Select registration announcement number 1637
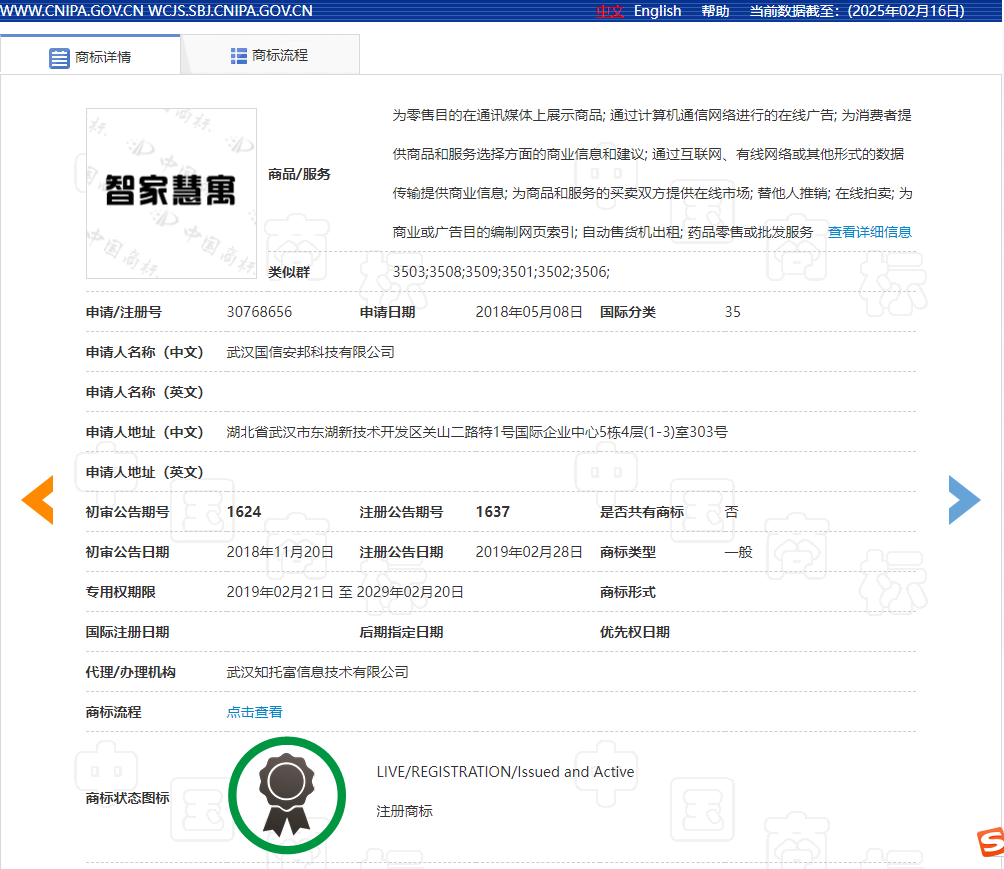This screenshot has width=1004, height=869. click(492, 512)
